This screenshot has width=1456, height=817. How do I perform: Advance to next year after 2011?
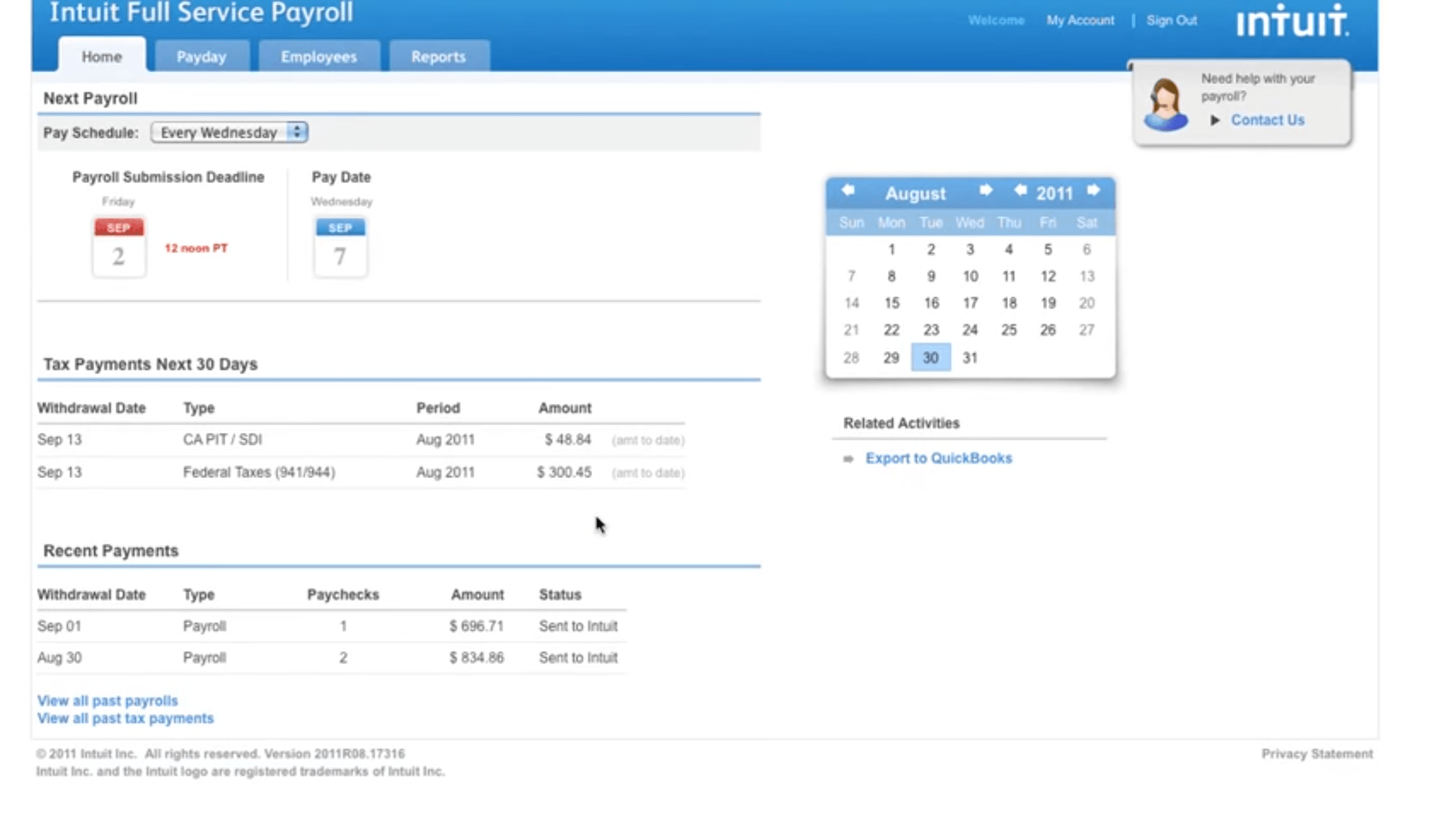click(1093, 190)
